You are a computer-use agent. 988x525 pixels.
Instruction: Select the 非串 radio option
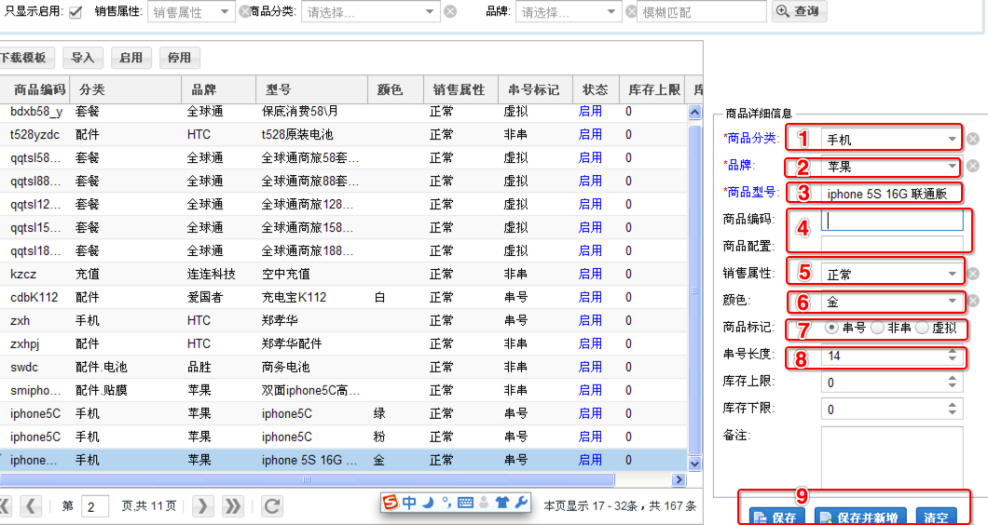coord(878,328)
